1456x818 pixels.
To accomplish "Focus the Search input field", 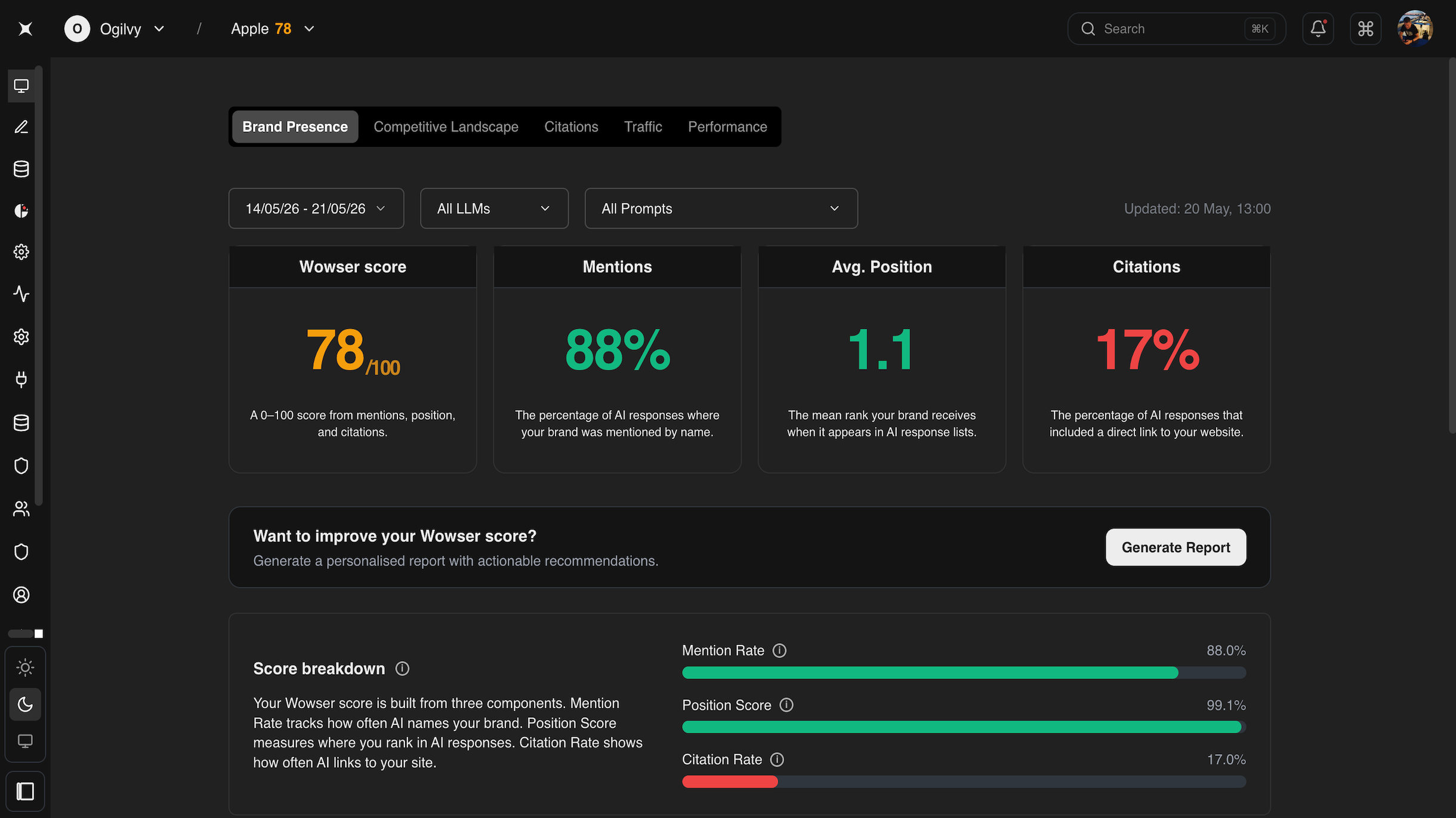I will (1176, 29).
